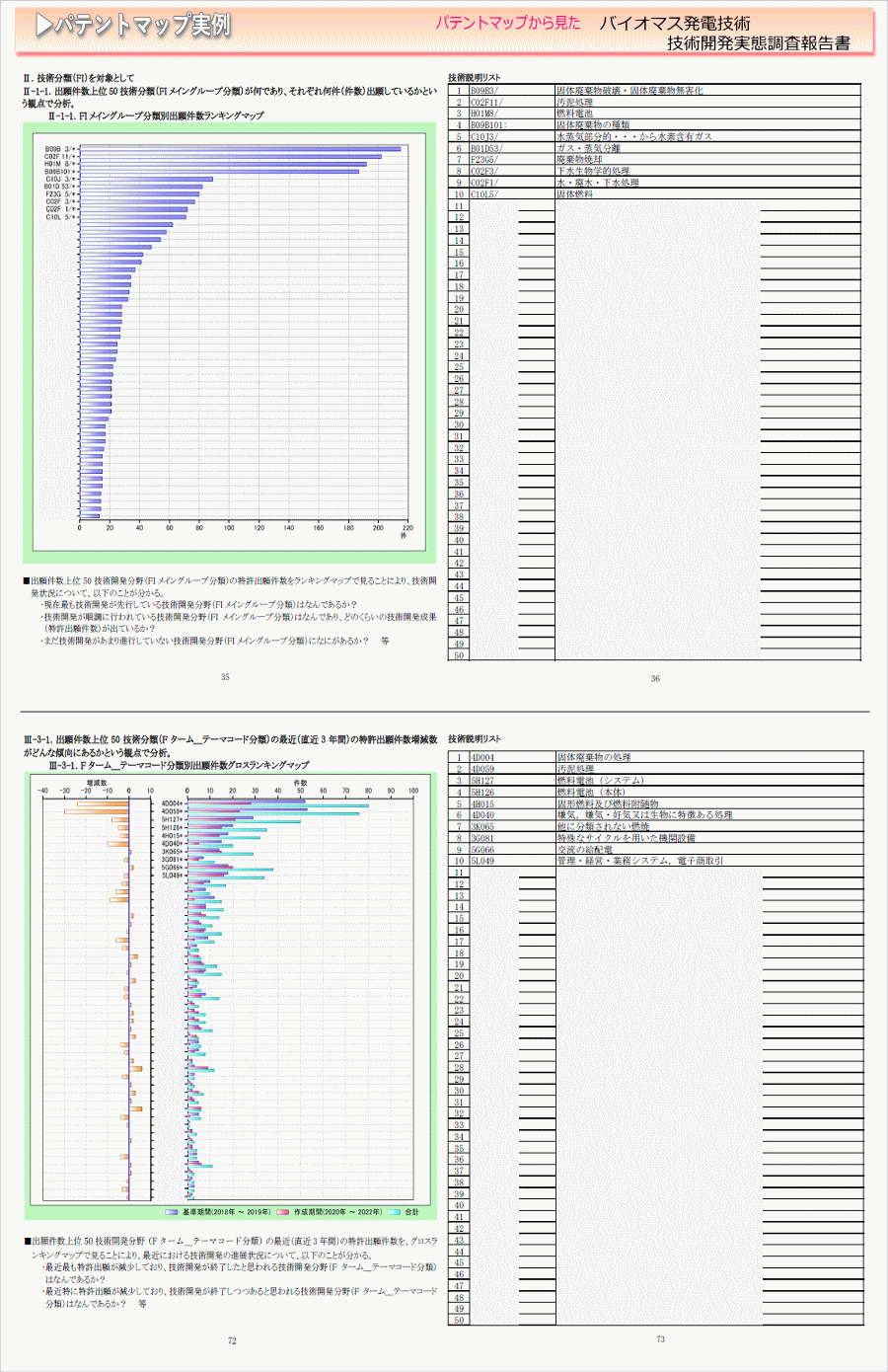The width and height of the screenshot is (888, 1372).
Task: Click the 作成期間(2020年～2022年) legend swatch
Action: pyautogui.click(x=283, y=1212)
